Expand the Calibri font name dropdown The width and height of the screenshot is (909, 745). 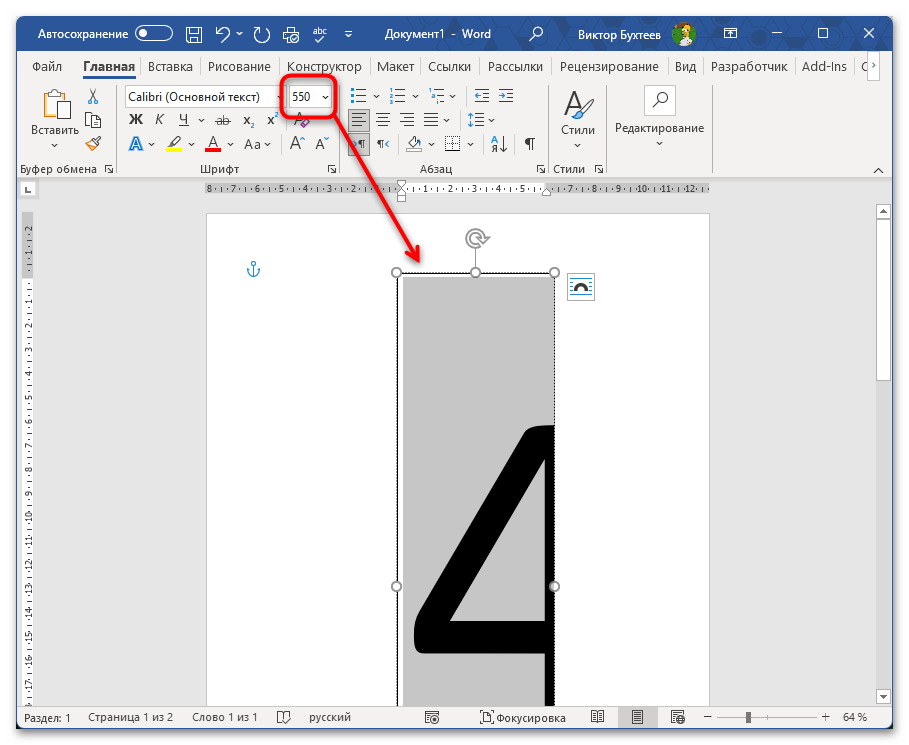pyautogui.click(x=278, y=97)
